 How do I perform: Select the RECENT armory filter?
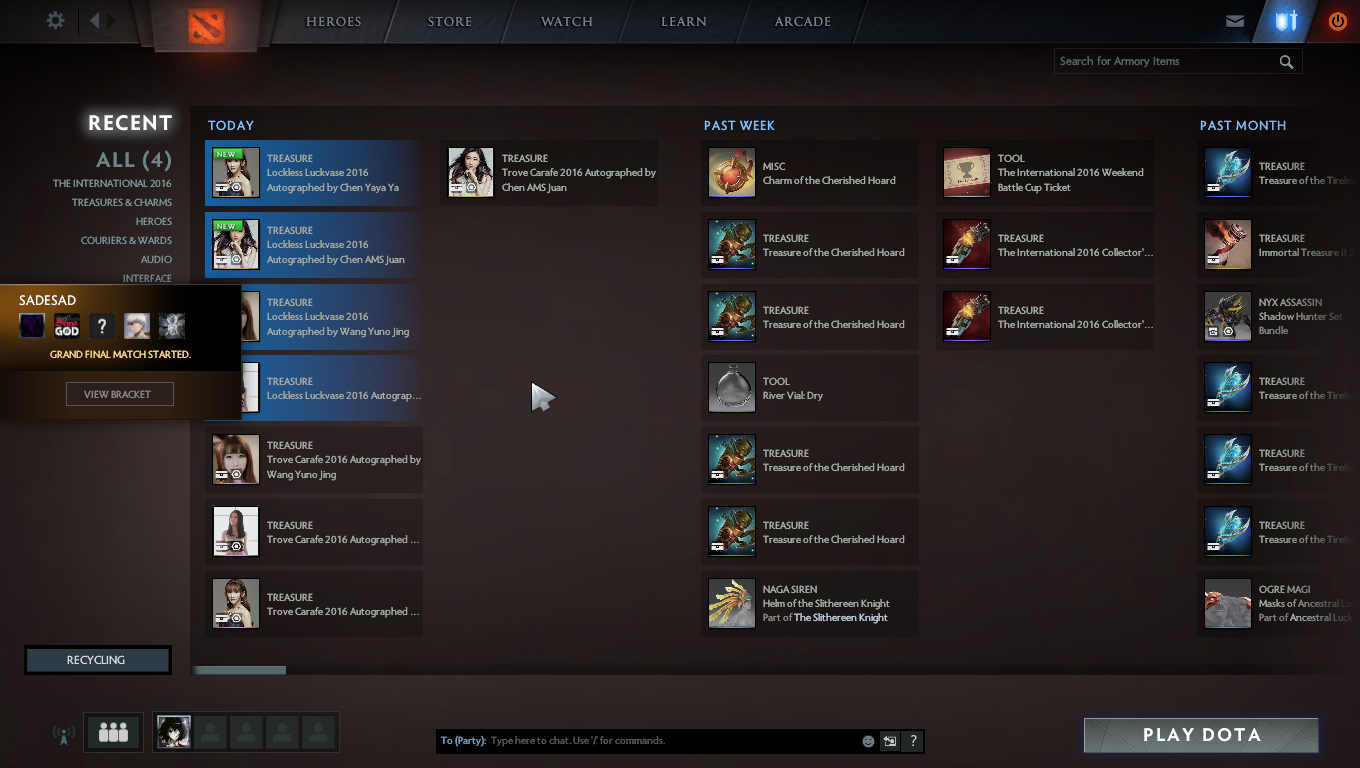click(130, 123)
